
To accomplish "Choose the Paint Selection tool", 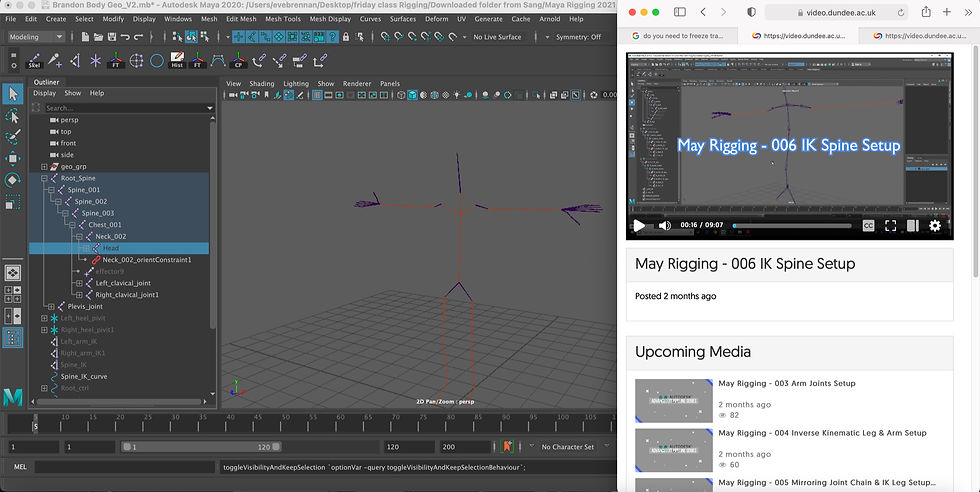I will coord(12,137).
